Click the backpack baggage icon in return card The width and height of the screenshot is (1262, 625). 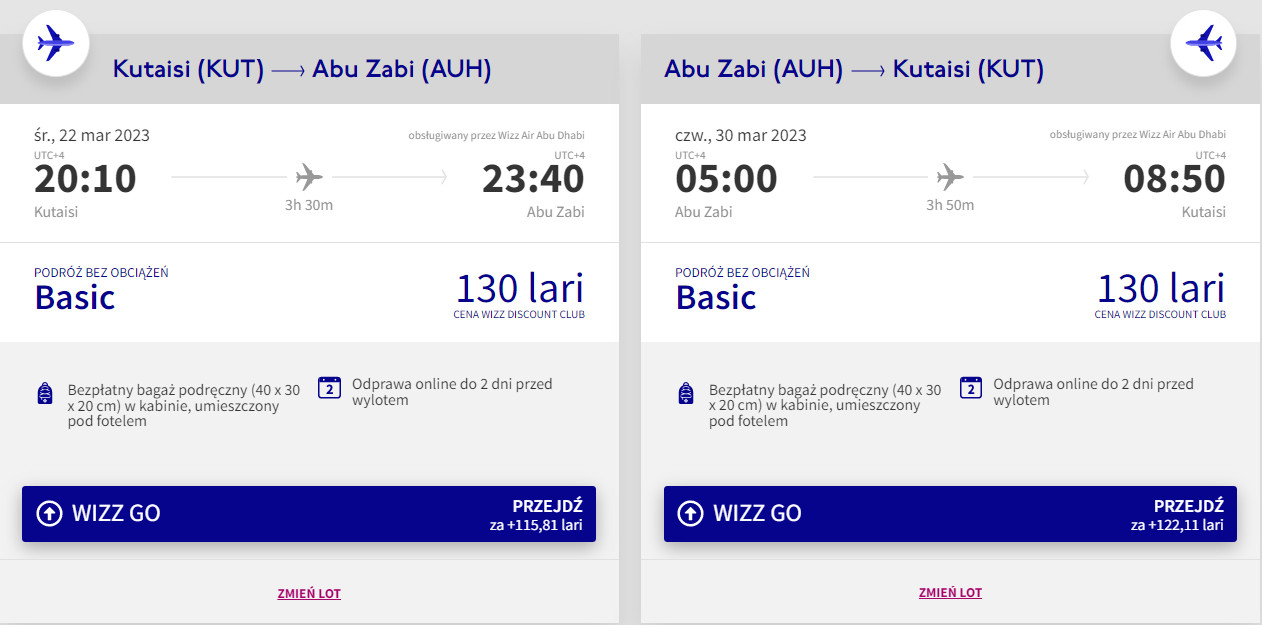click(x=686, y=393)
